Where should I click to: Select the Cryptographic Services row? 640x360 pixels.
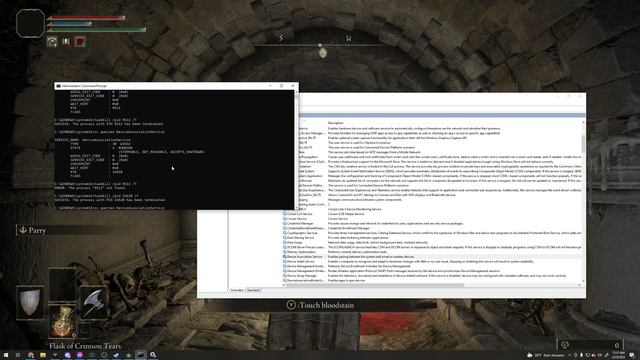pos(433,233)
